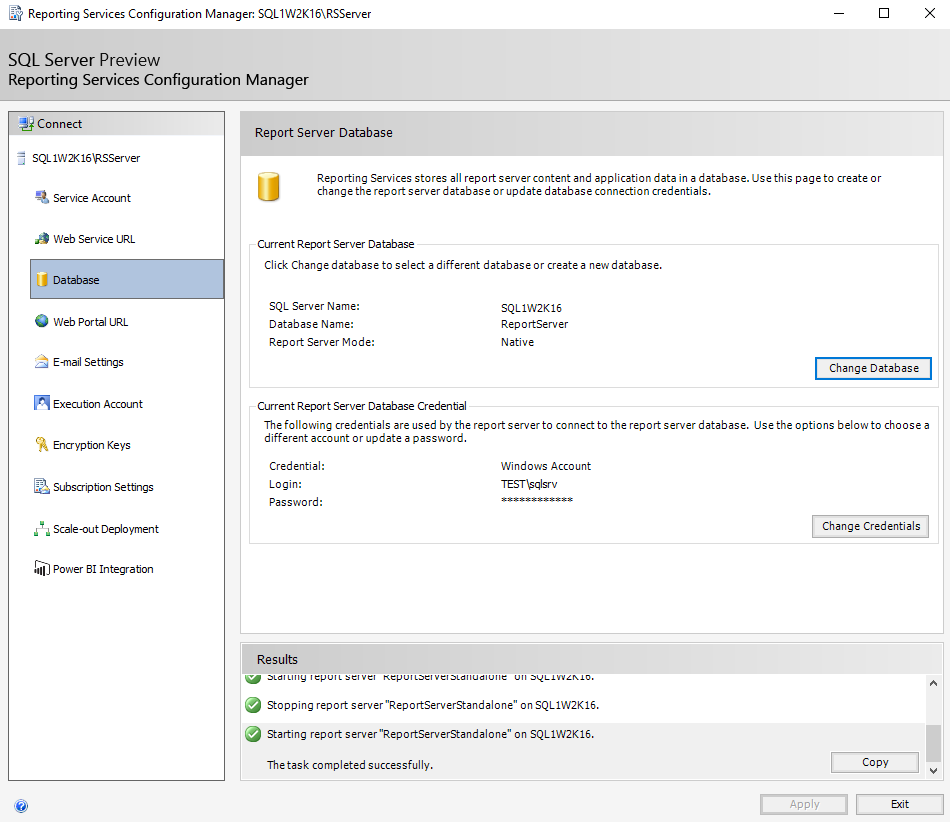Open the Web Service URL page
The width and height of the screenshot is (950, 822).
(94, 239)
